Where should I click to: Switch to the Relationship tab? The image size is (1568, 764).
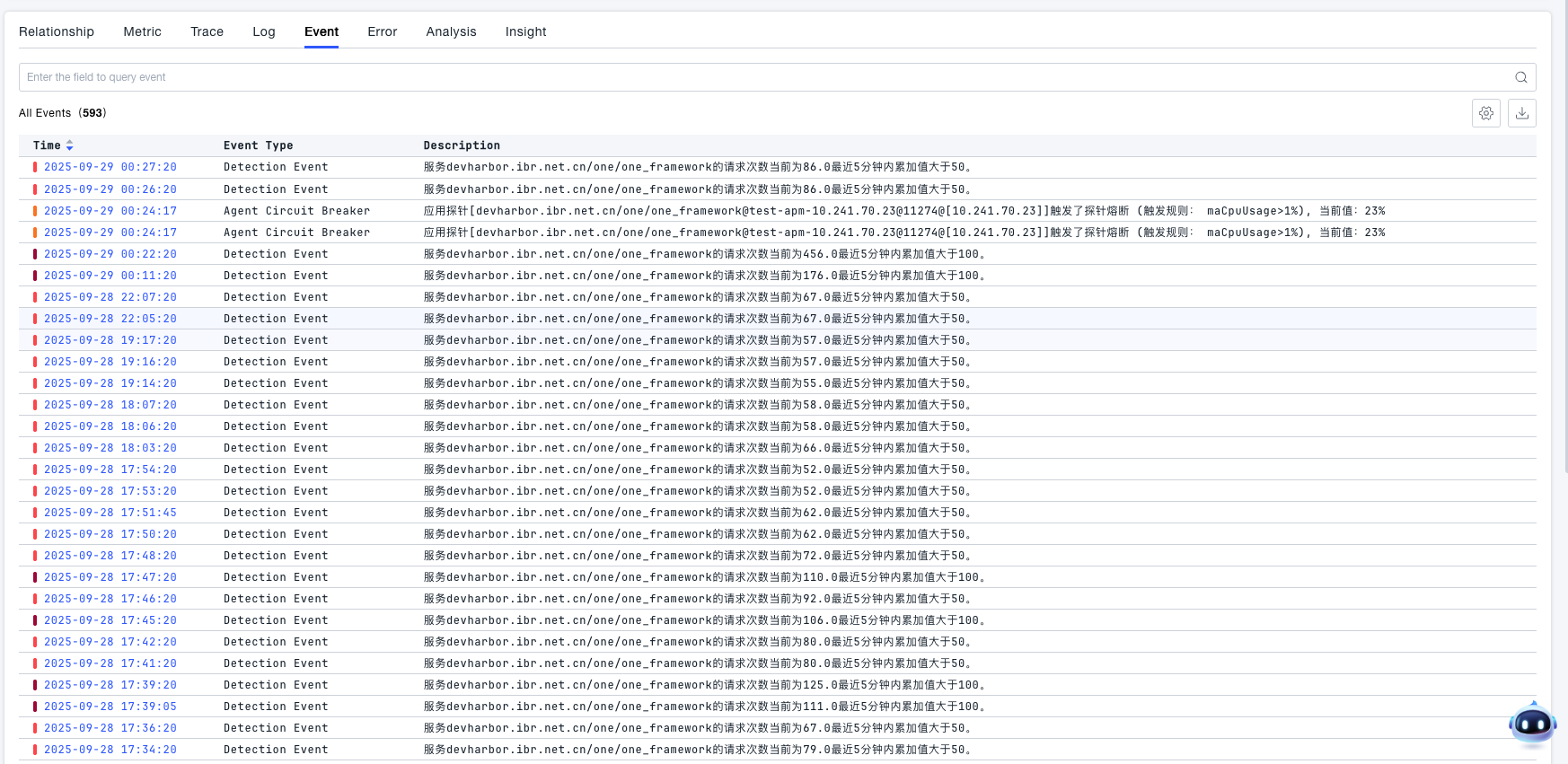tap(57, 31)
